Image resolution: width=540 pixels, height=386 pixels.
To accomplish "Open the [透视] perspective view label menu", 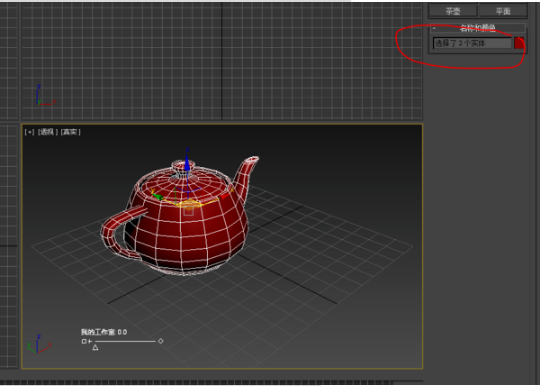I will tap(48, 132).
